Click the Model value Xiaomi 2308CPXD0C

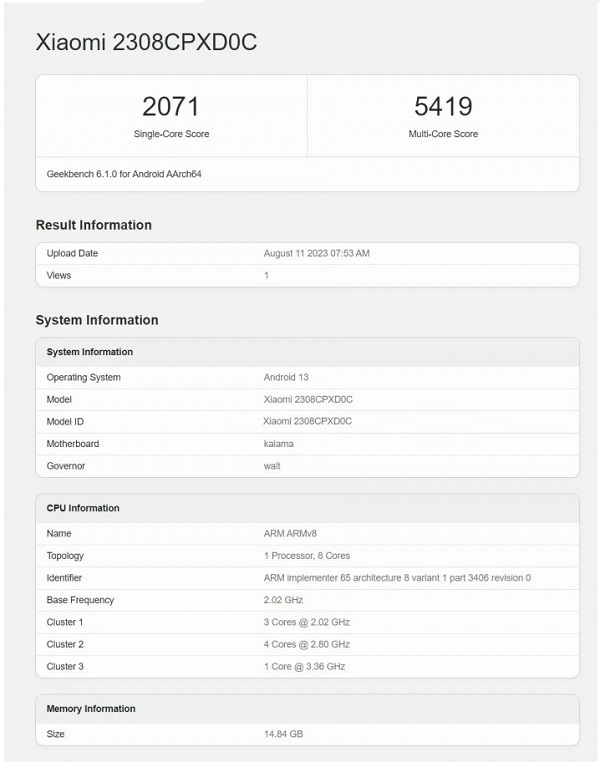pos(308,399)
